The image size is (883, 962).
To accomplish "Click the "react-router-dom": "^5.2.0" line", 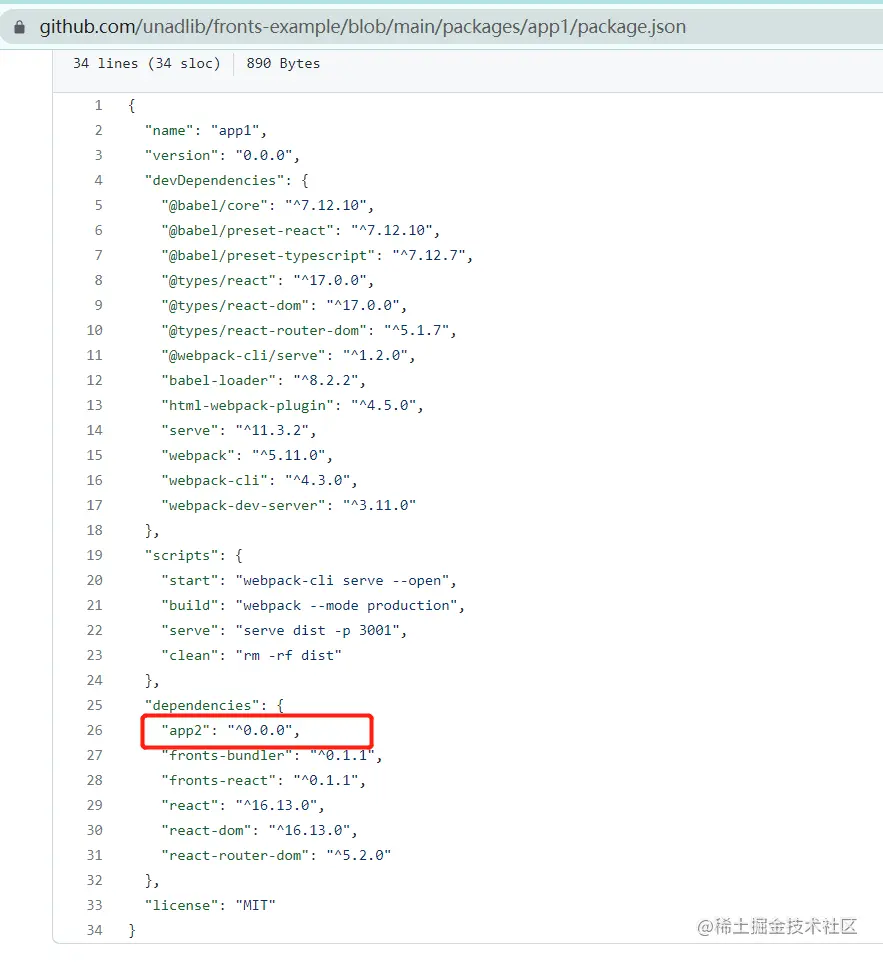I will click(276, 855).
